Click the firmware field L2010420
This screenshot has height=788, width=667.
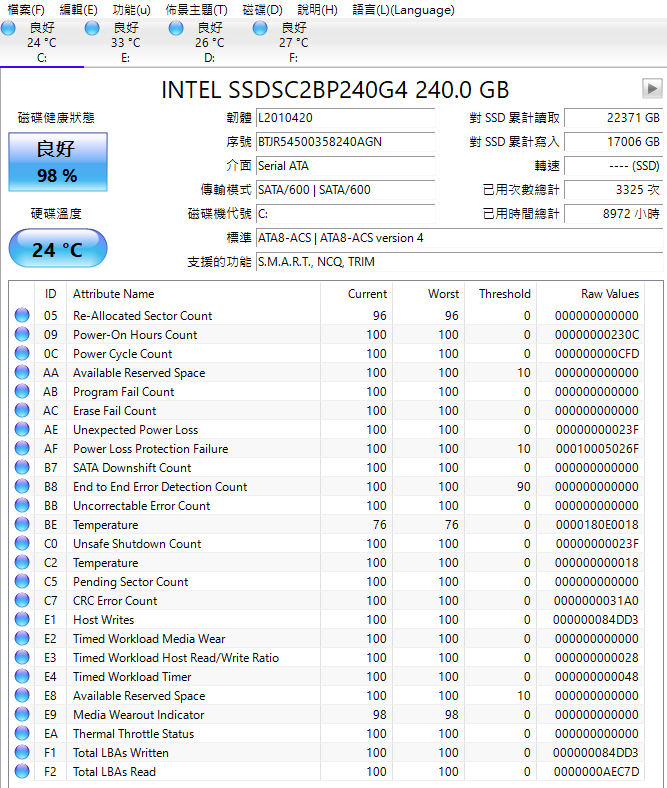[345, 118]
